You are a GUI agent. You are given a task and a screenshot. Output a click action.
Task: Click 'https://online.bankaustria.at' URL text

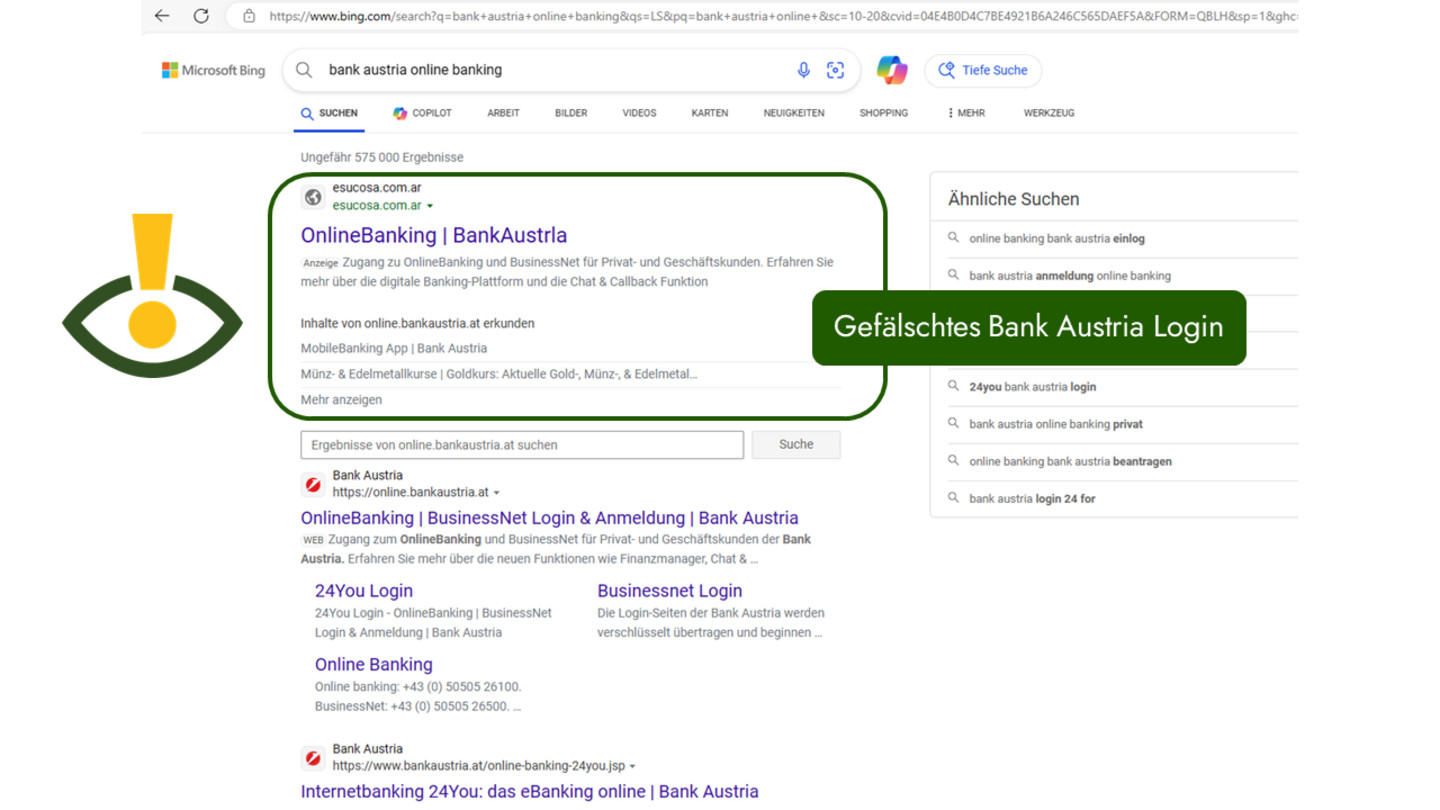[410, 492]
